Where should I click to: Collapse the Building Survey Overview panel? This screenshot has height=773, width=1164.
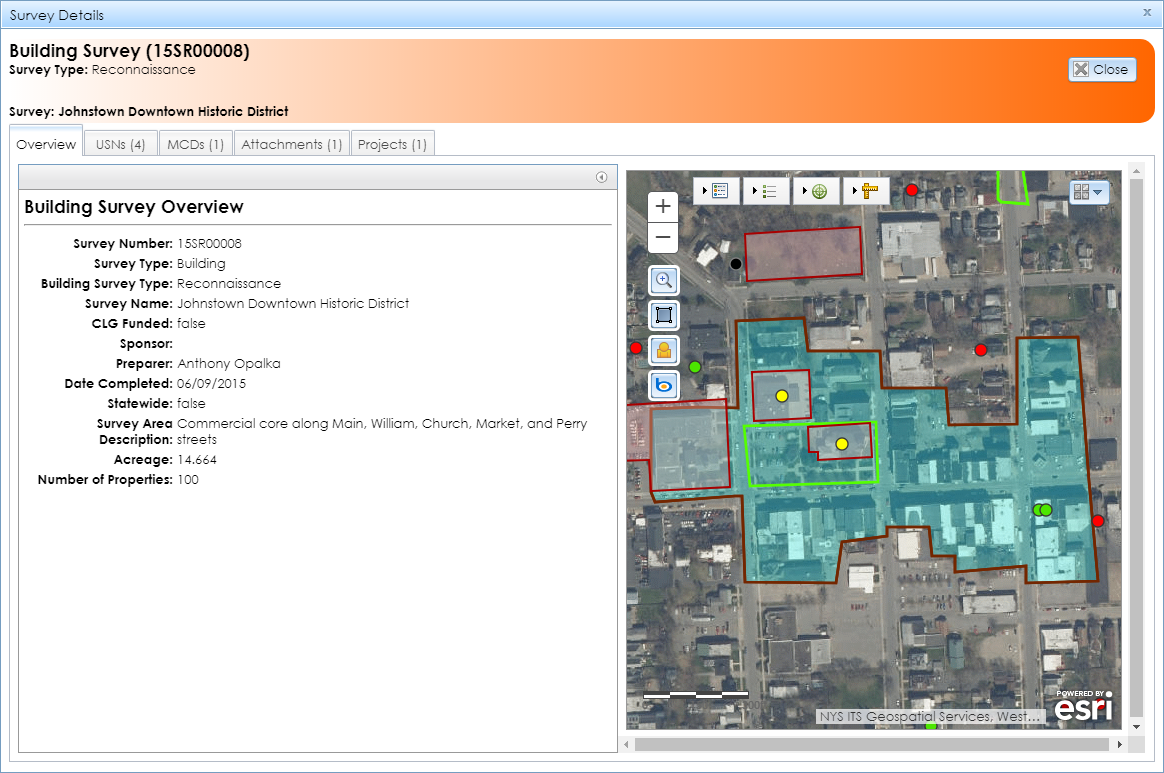coord(601,176)
